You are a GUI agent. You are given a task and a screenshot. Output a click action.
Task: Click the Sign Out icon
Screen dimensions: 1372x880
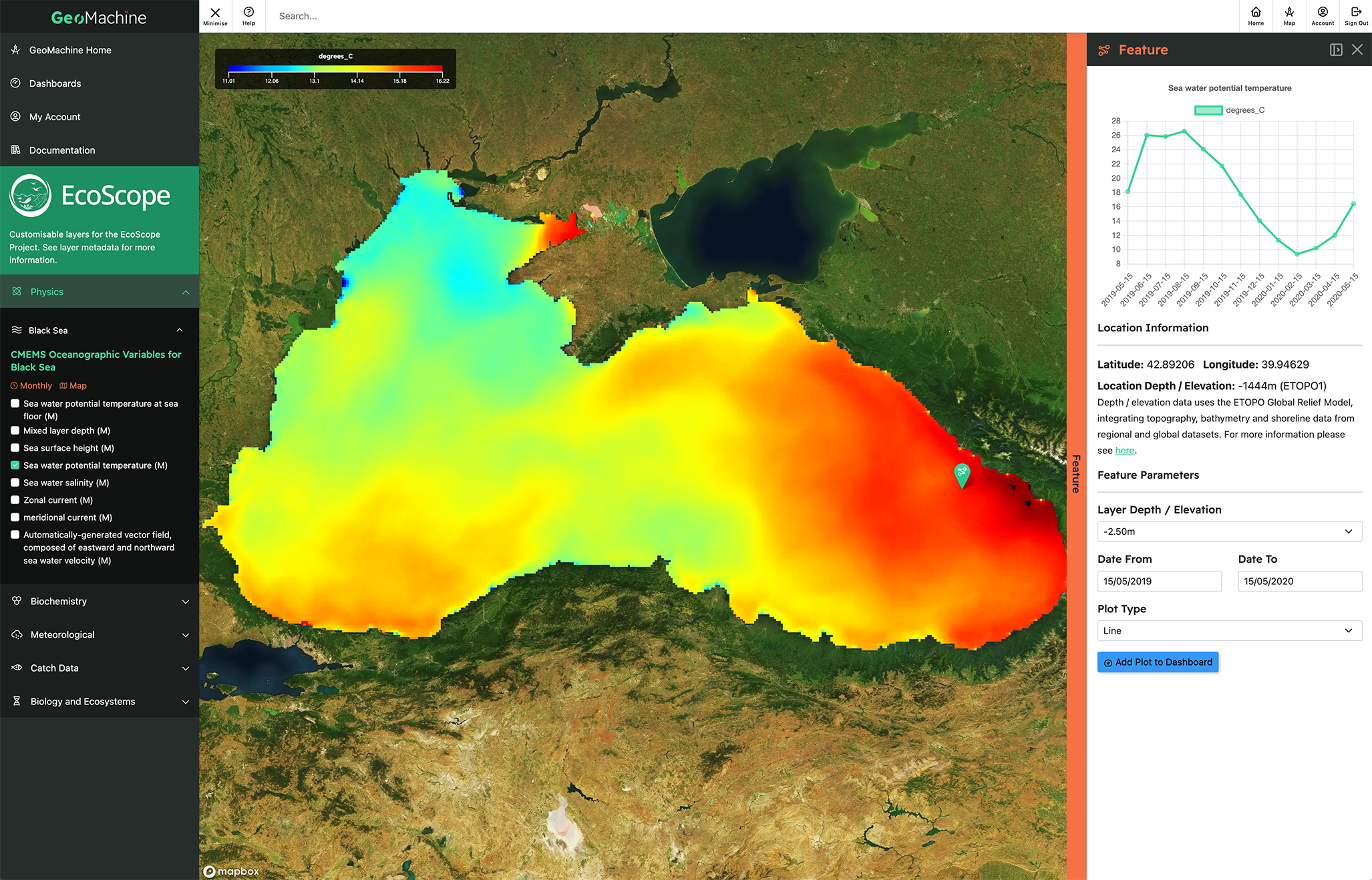pyautogui.click(x=1357, y=15)
